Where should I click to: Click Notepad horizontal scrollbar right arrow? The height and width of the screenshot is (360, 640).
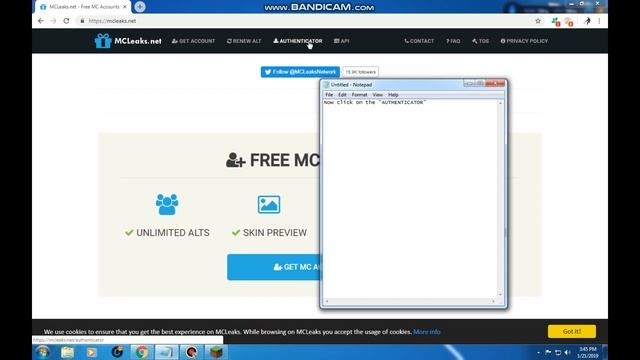(x=494, y=301)
